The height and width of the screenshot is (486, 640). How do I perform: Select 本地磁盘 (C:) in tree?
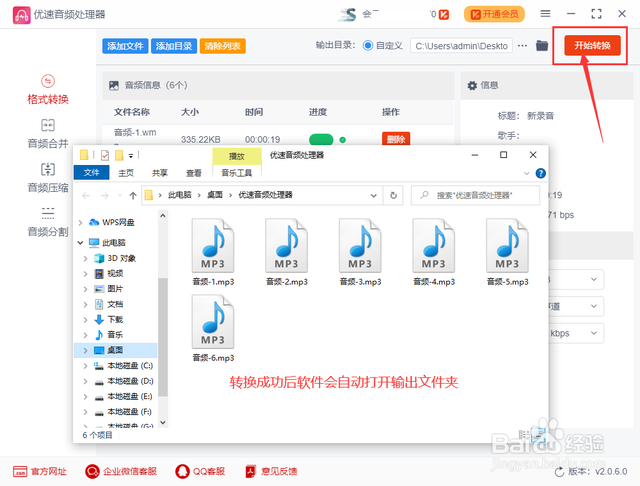(x=129, y=366)
